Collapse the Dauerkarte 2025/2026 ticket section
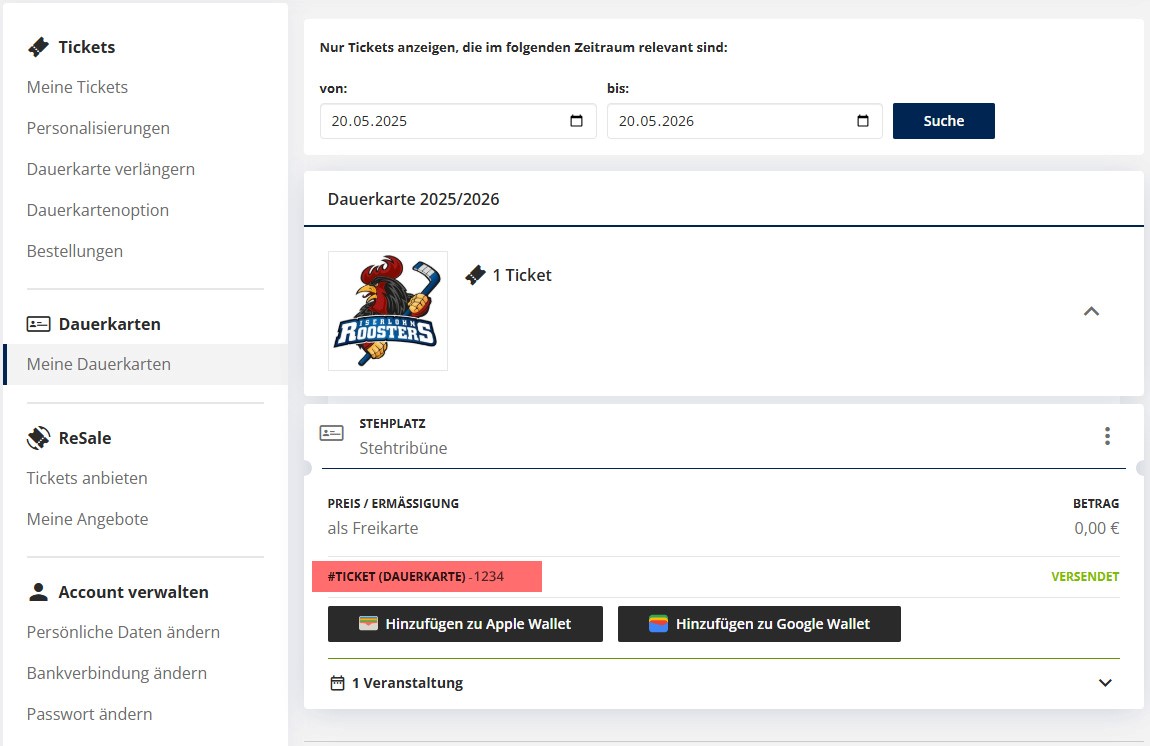 coord(1091,311)
